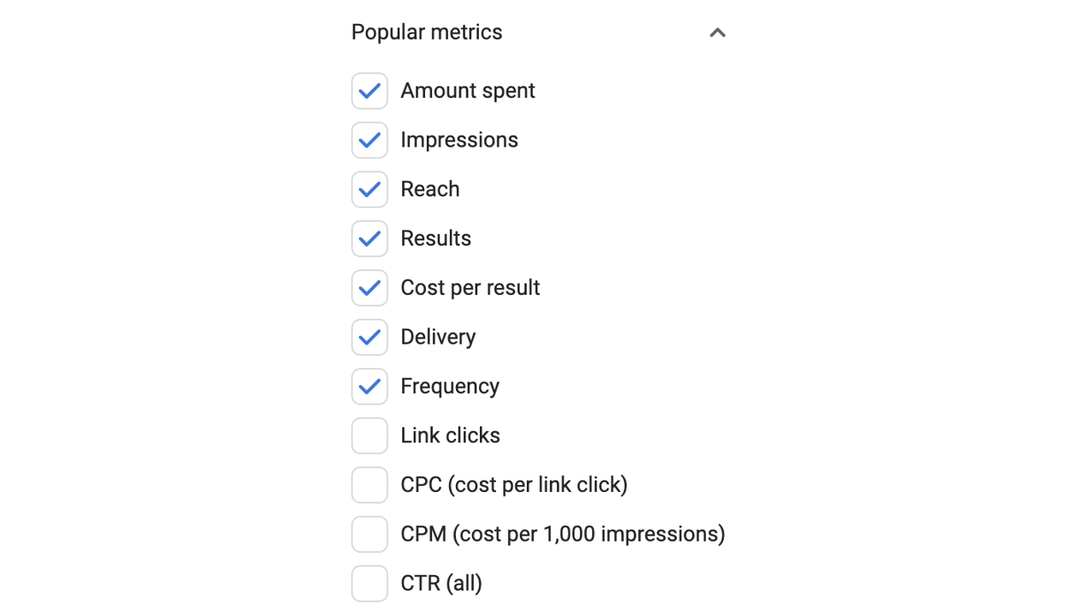Deselect the Impressions checkbox
Viewport: 1080px width, 613px height.
point(369,140)
